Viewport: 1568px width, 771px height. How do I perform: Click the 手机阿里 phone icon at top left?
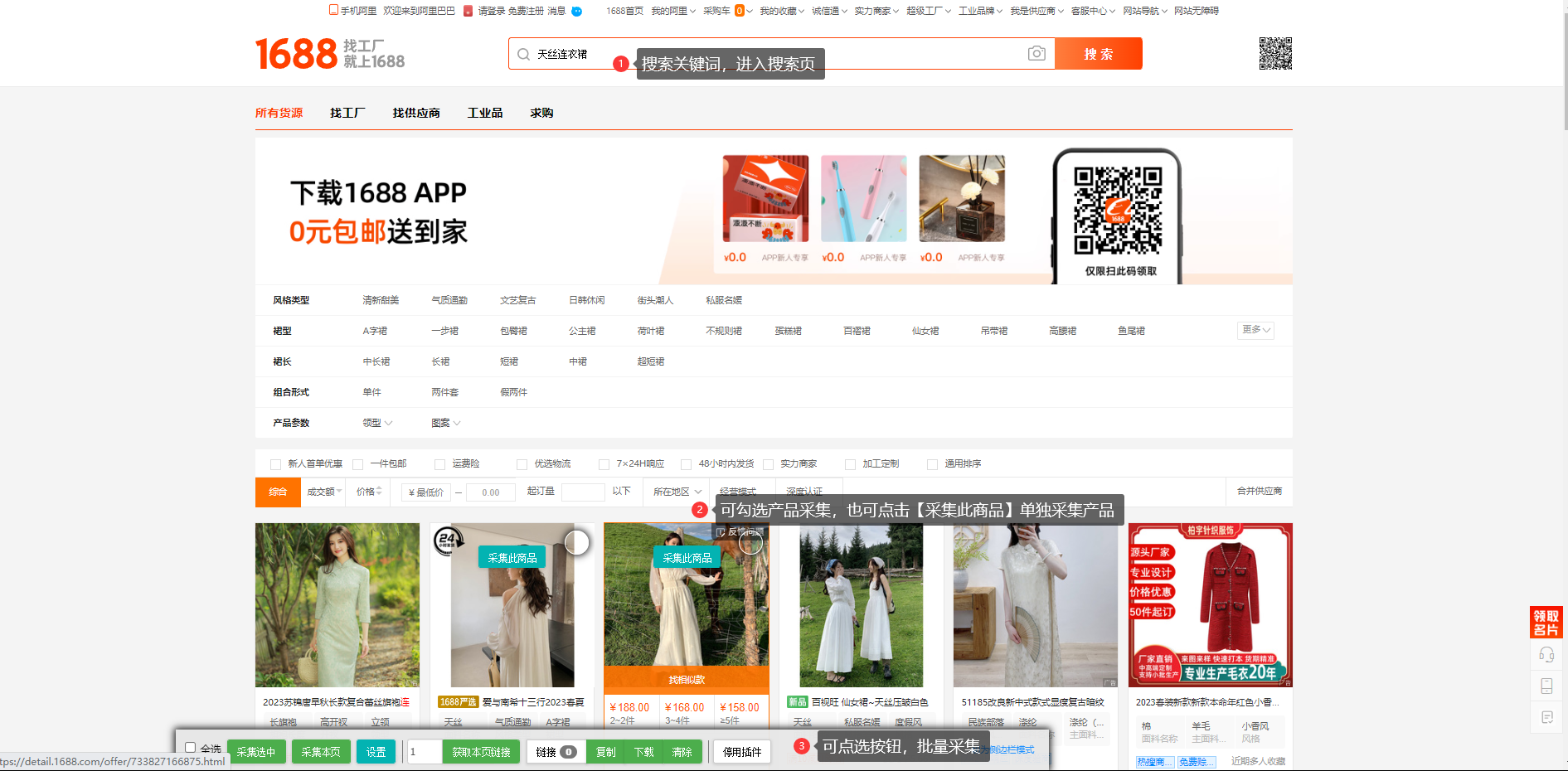coord(332,10)
